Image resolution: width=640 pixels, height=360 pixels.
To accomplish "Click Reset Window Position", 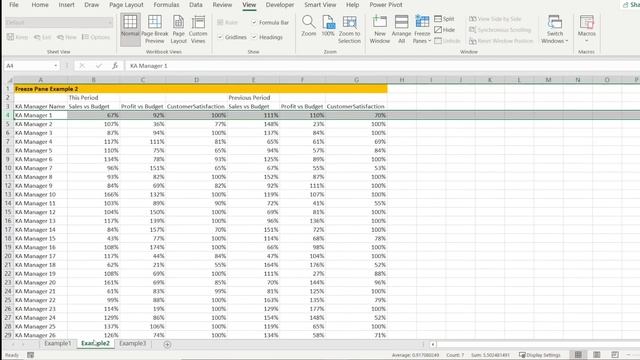I will [501, 41].
